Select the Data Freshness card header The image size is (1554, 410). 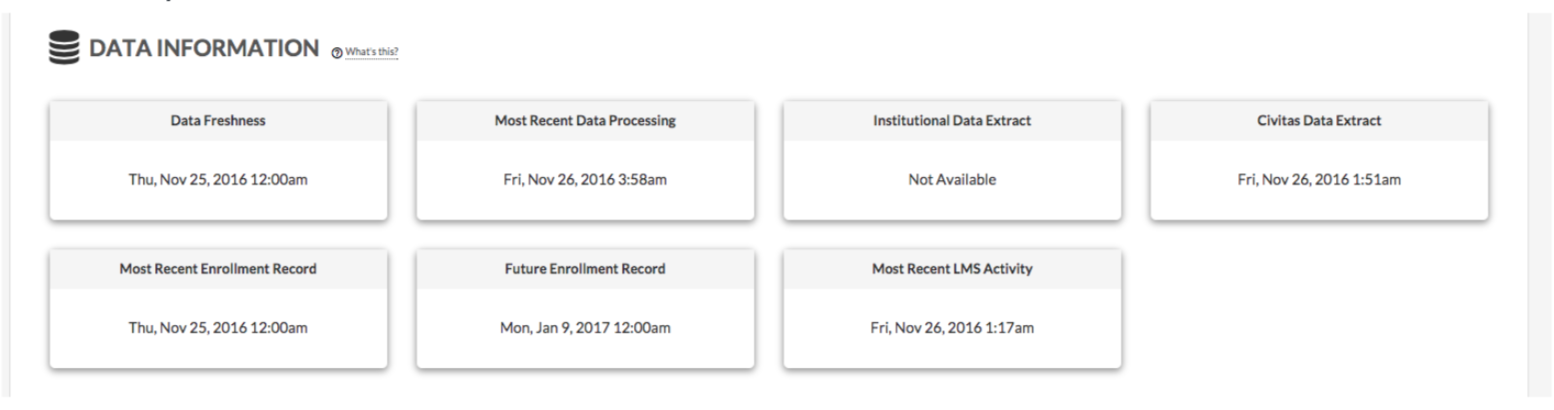(x=218, y=121)
